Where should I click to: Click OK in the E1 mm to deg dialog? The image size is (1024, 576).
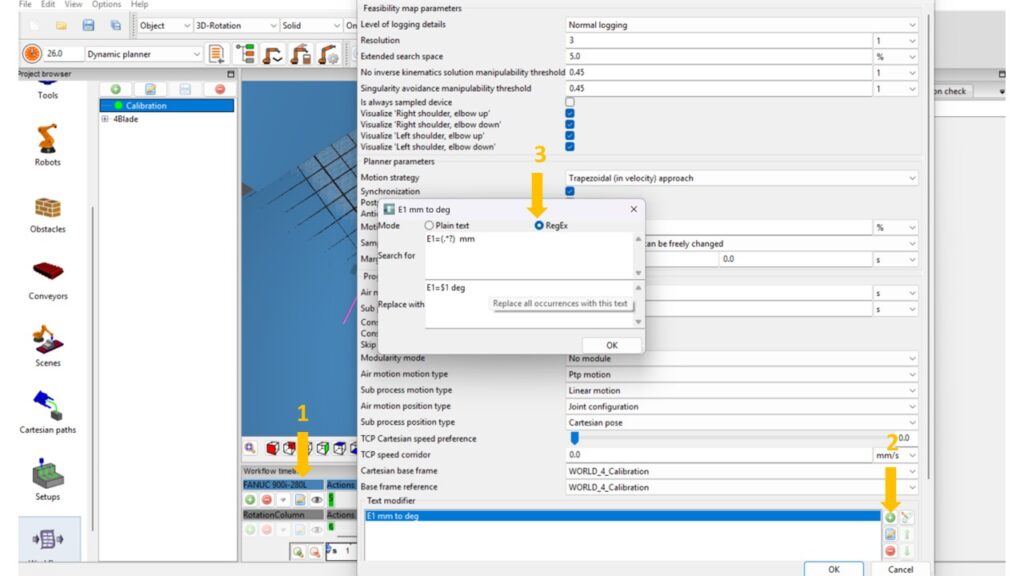pos(611,345)
